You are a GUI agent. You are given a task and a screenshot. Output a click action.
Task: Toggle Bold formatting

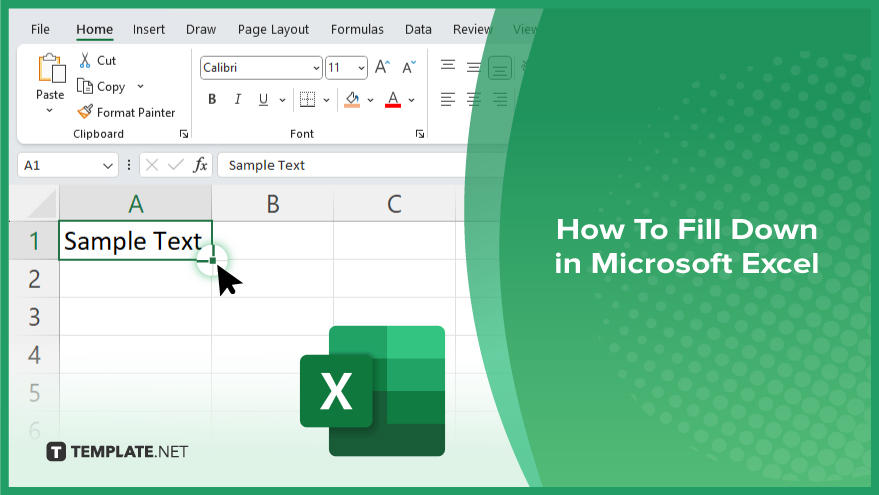212,99
